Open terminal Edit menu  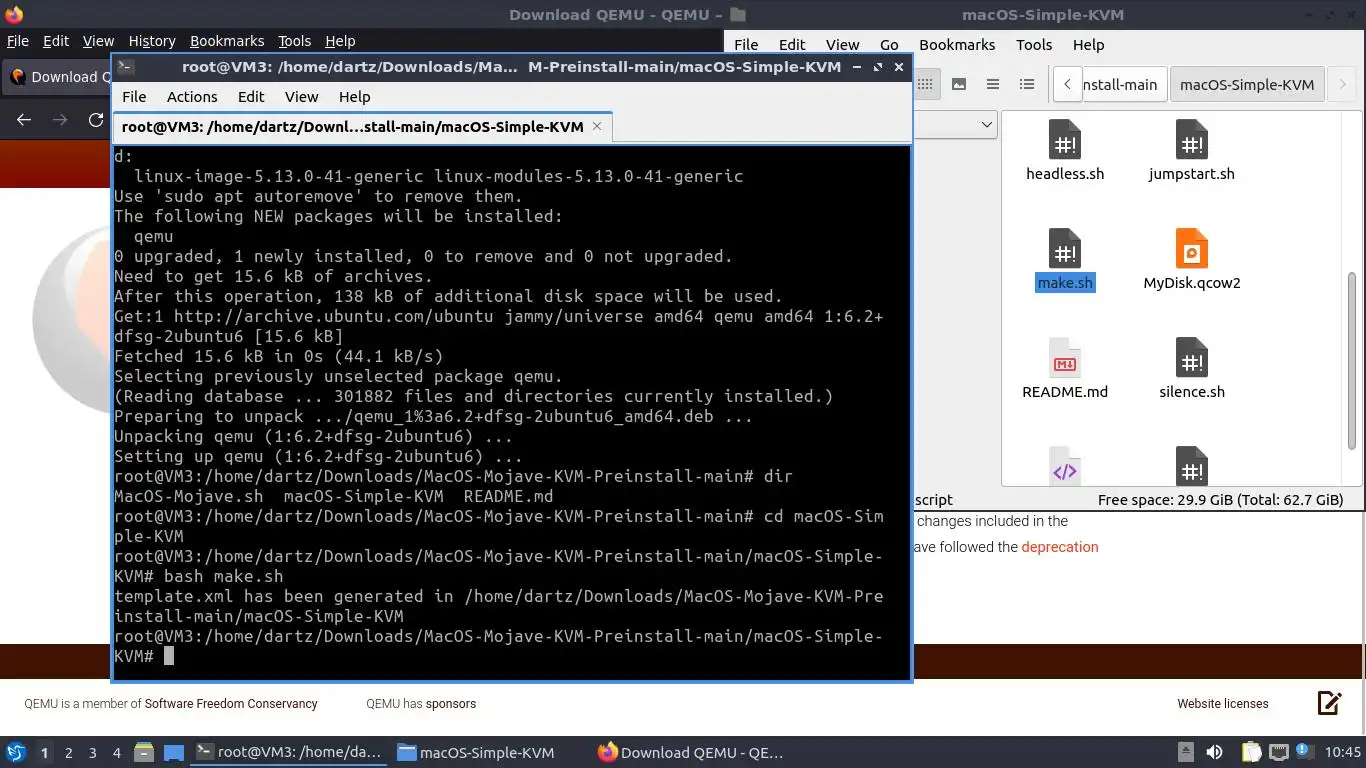pos(251,97)
